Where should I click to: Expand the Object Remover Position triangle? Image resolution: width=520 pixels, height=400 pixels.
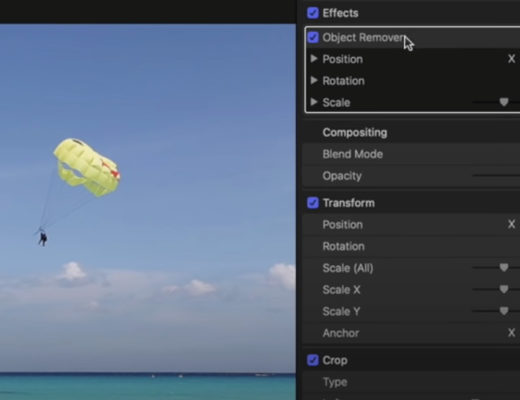tap(314, 59)
